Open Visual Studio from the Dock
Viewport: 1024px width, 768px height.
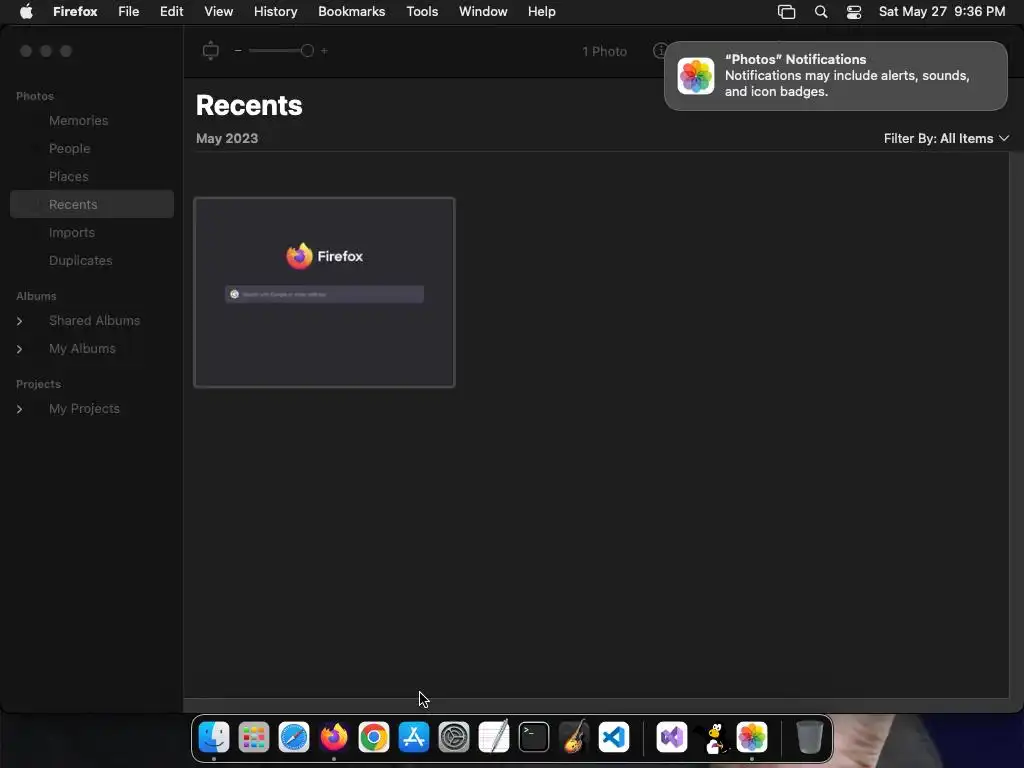tap(672, 737)
